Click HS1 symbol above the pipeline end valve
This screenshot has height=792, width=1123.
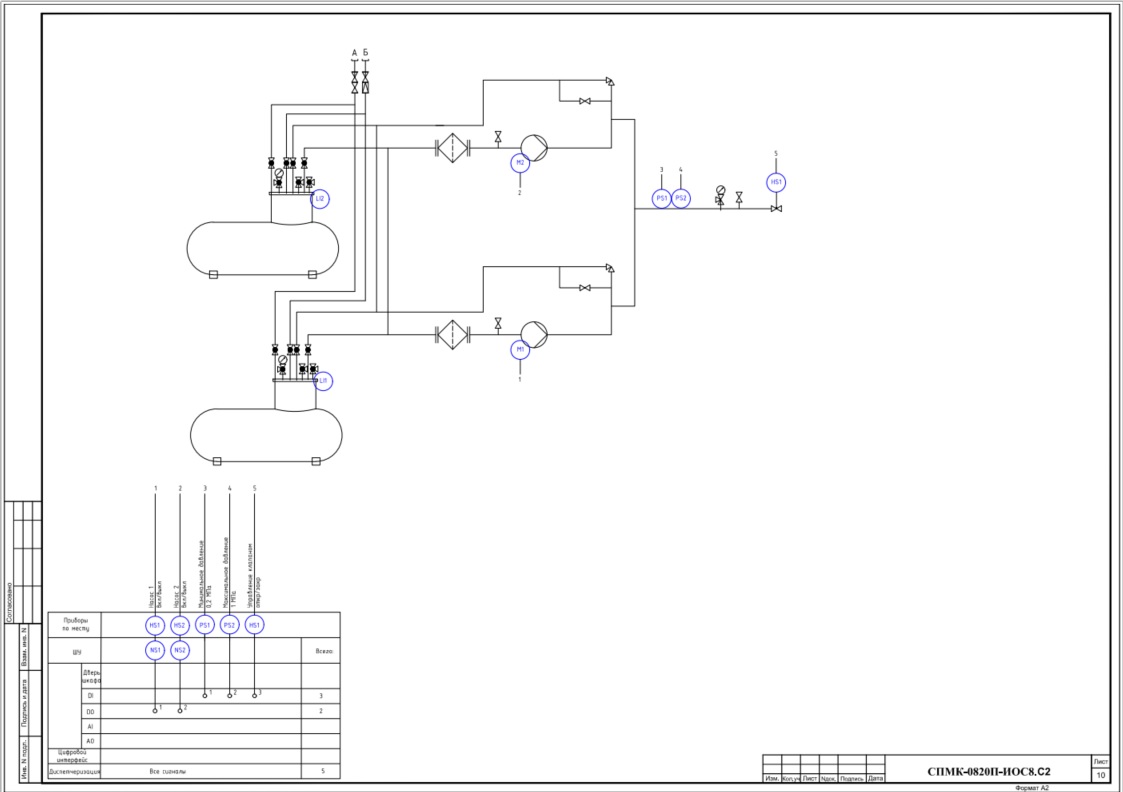(776, 182)
